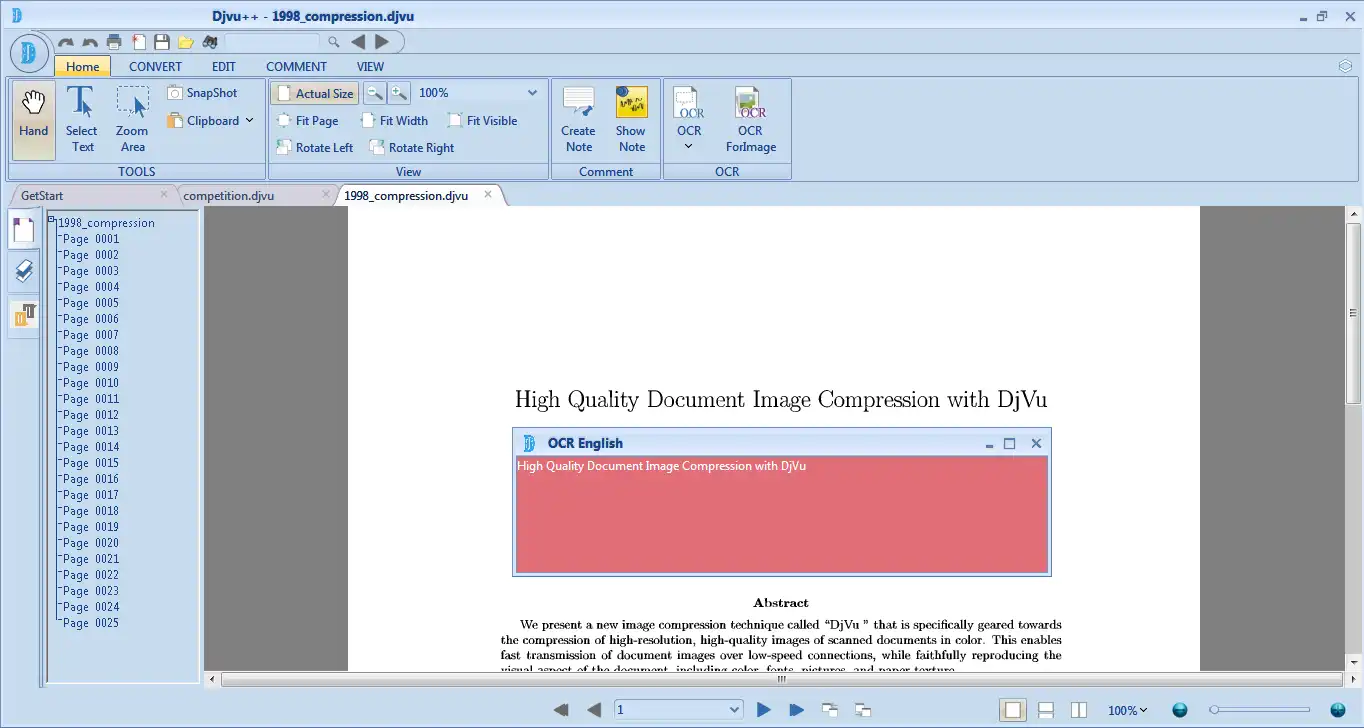The image size is (1364, 728).
Task: Jump to first page button
Action: point(561,710)
